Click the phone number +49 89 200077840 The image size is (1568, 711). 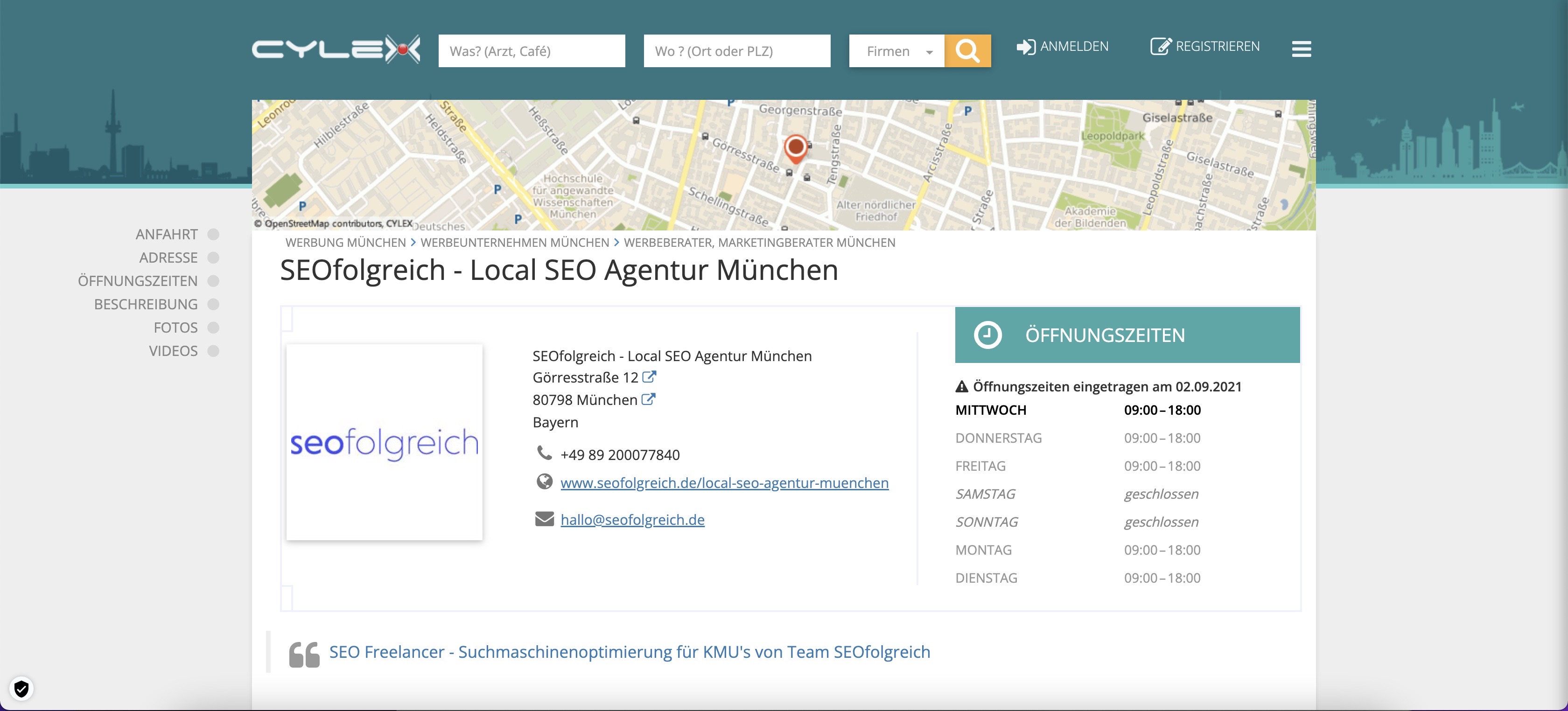[620, 455]
